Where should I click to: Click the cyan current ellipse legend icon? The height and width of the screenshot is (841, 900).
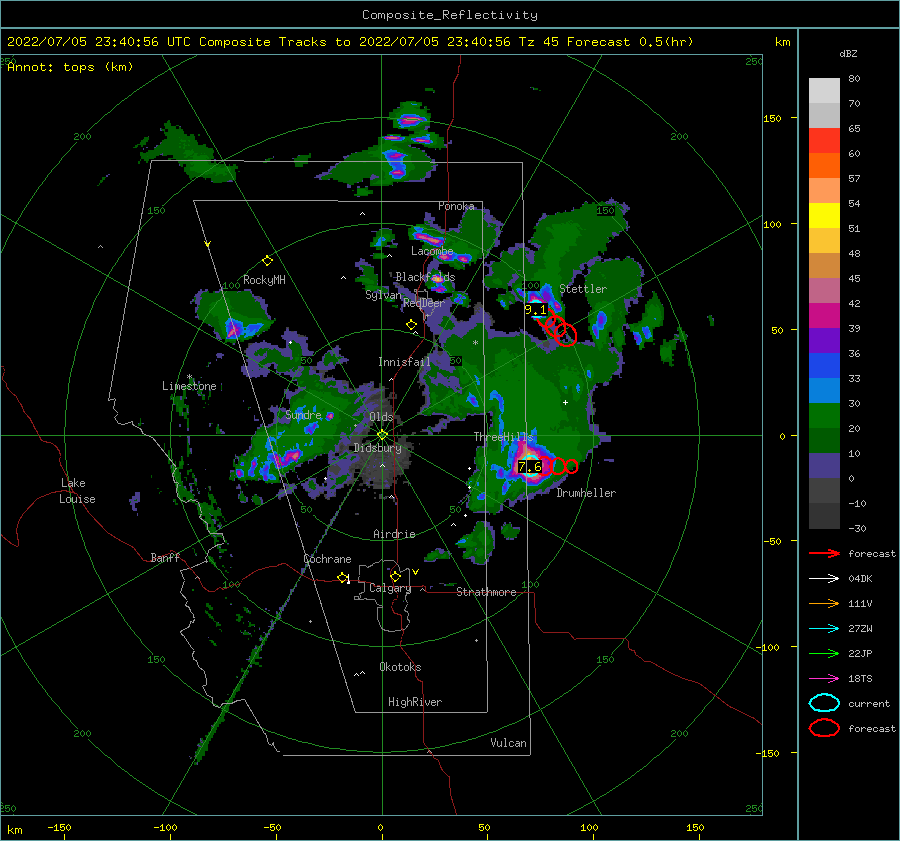point(824,703)
